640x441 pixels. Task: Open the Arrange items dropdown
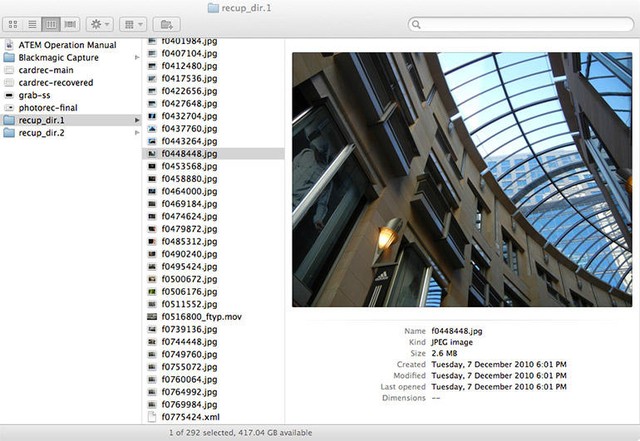tap(133, 24)
